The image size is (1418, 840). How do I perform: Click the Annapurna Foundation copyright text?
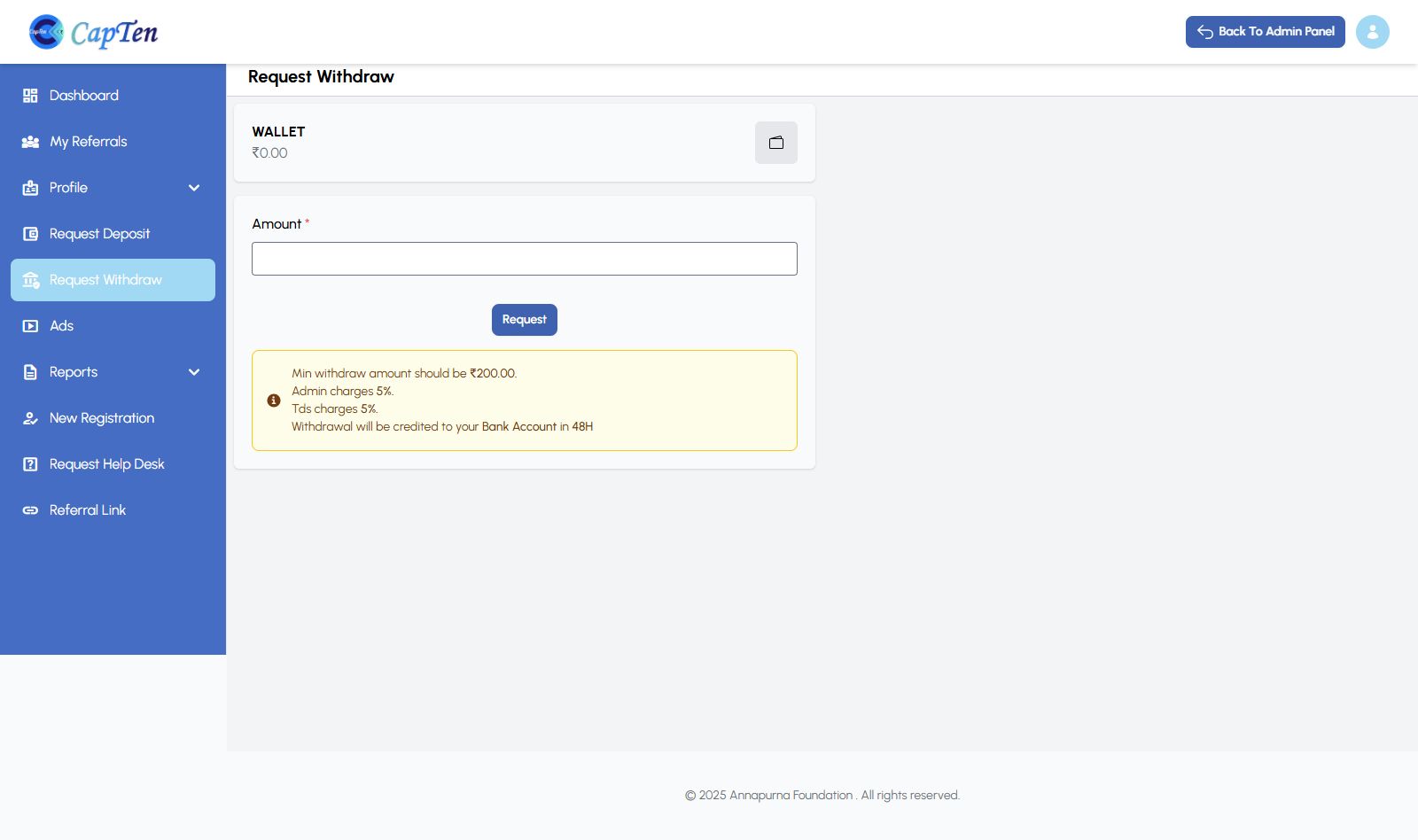(x=822, y=796)
